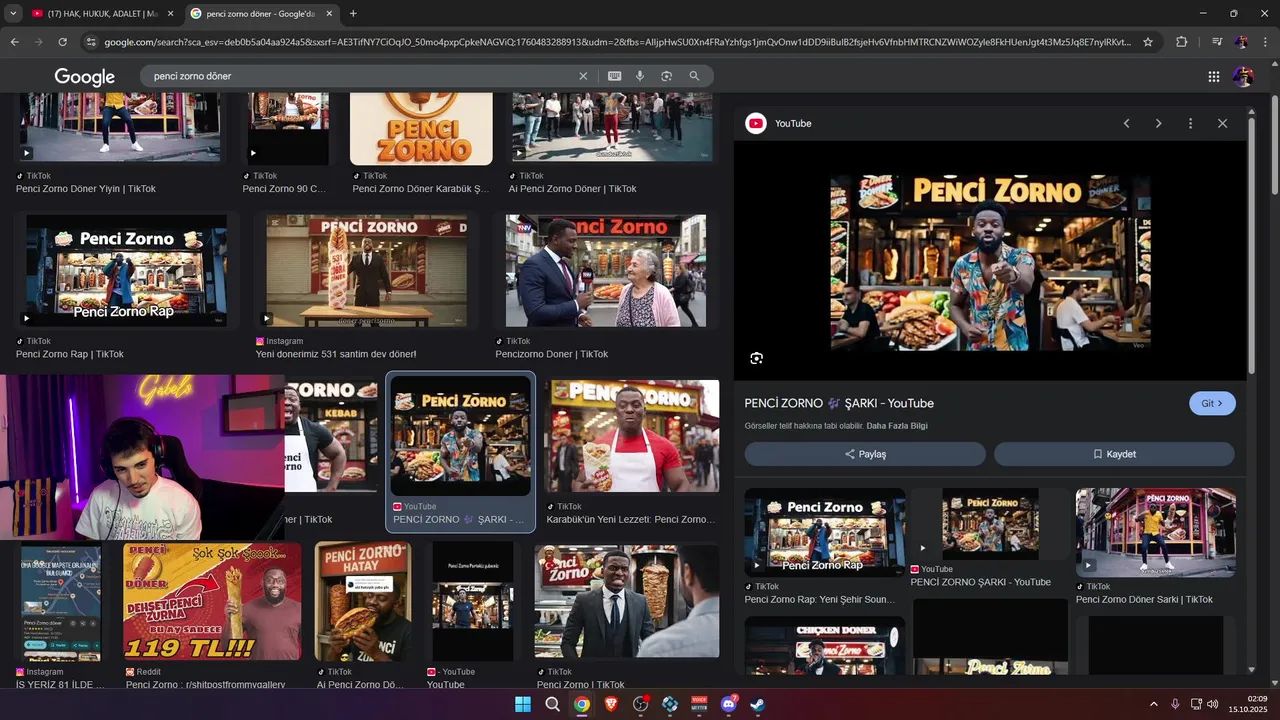Open the Google apps grid

(x=1213, y=76)
